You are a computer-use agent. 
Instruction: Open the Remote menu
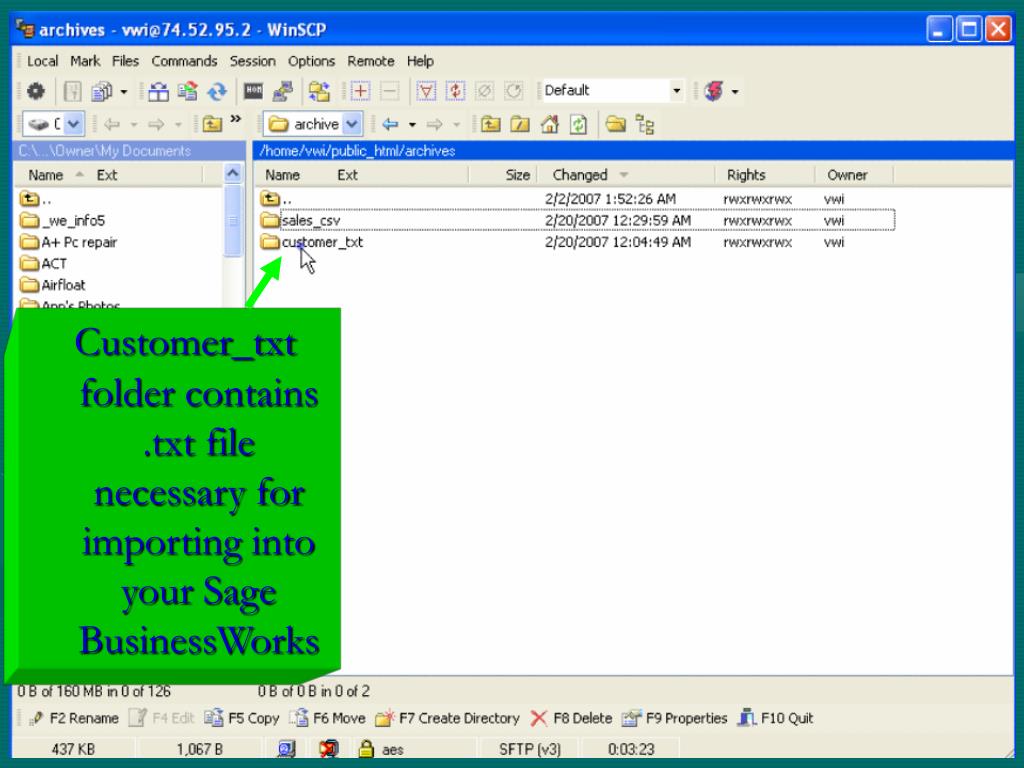click(370, 61)
